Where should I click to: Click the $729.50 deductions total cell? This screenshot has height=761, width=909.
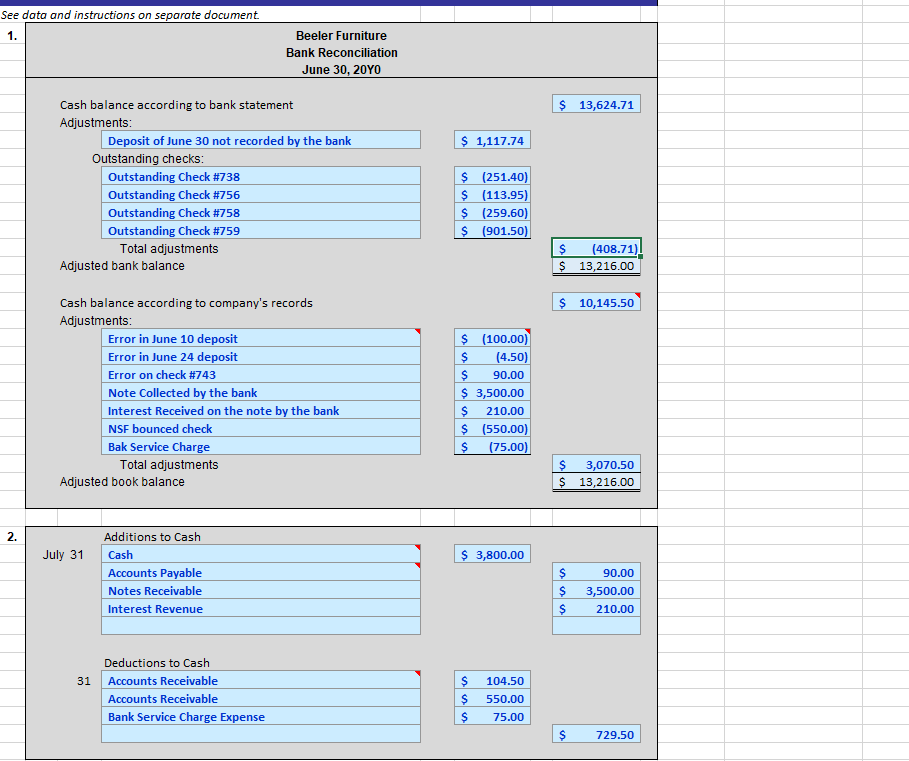coord(595,734)
